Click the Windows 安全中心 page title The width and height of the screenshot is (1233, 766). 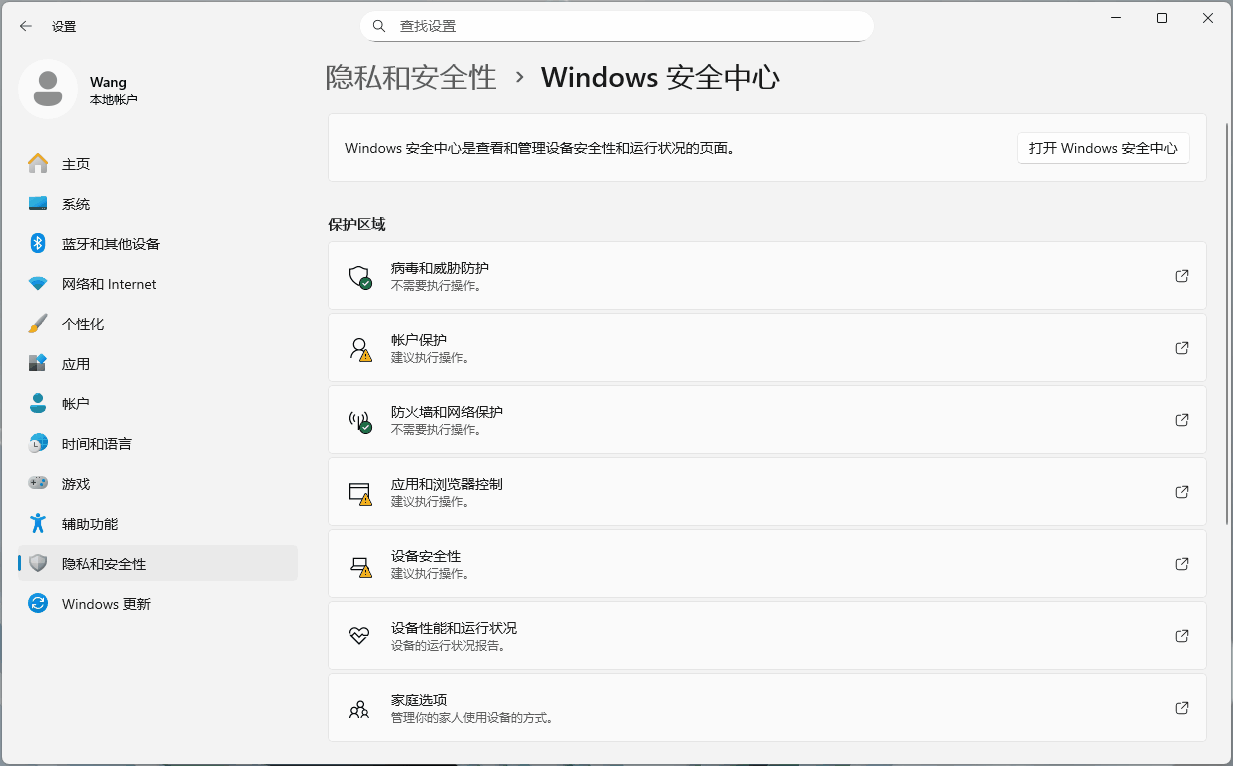tap(660, 77)
